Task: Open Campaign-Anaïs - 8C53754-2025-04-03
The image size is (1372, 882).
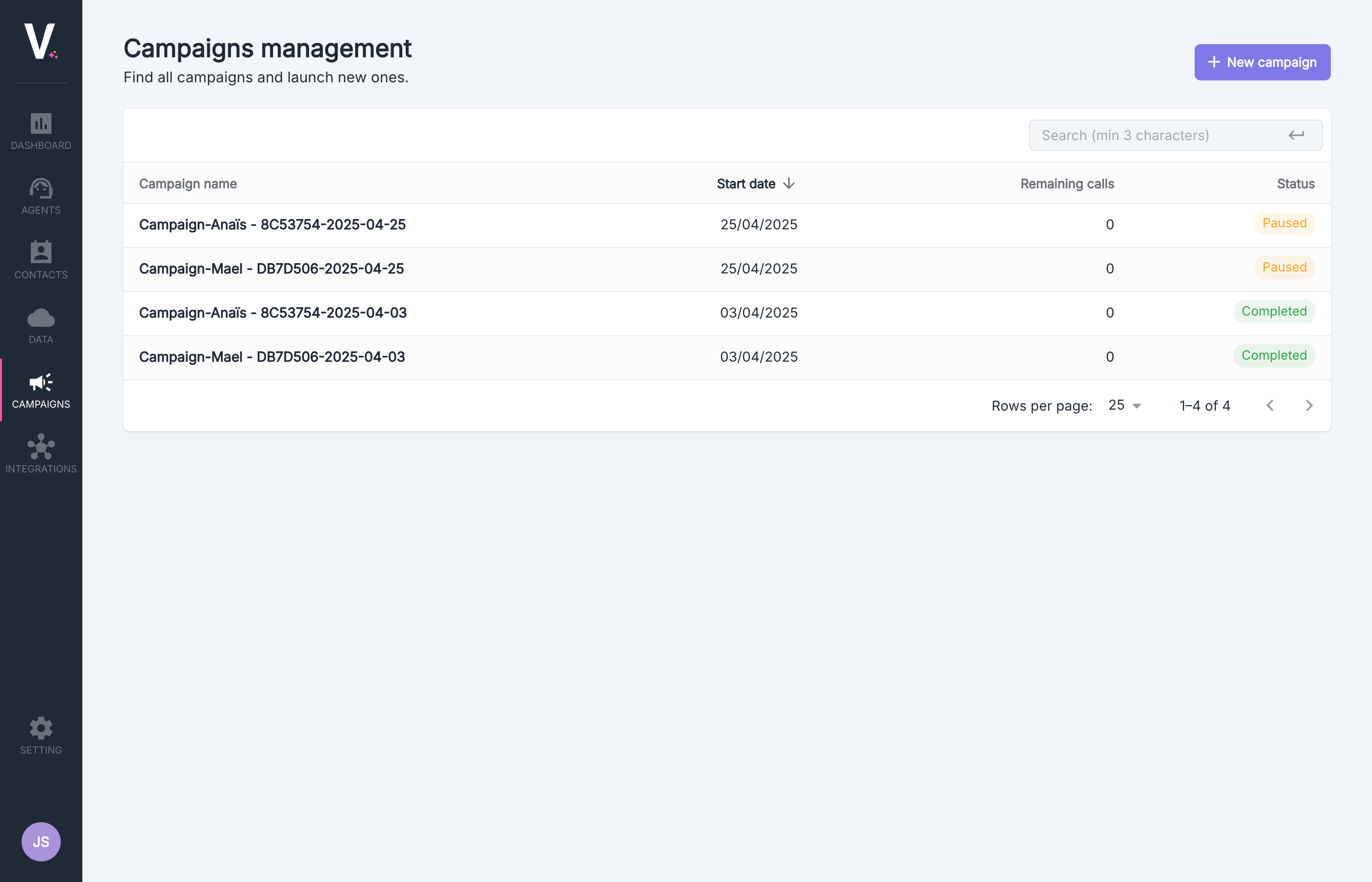Action: coord(272,313)
